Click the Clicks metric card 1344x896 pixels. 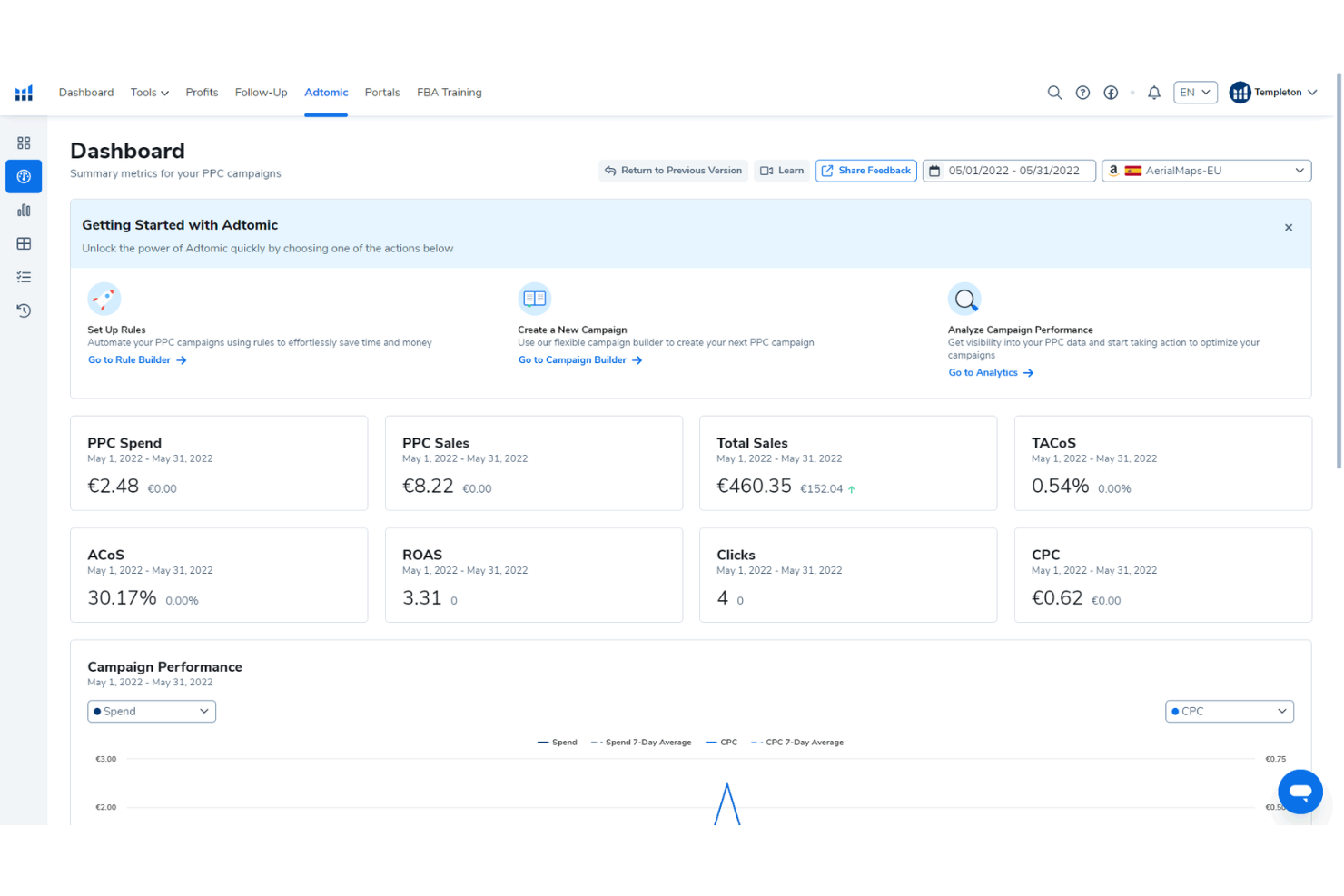pyautogui.click(x=848, y=576)
